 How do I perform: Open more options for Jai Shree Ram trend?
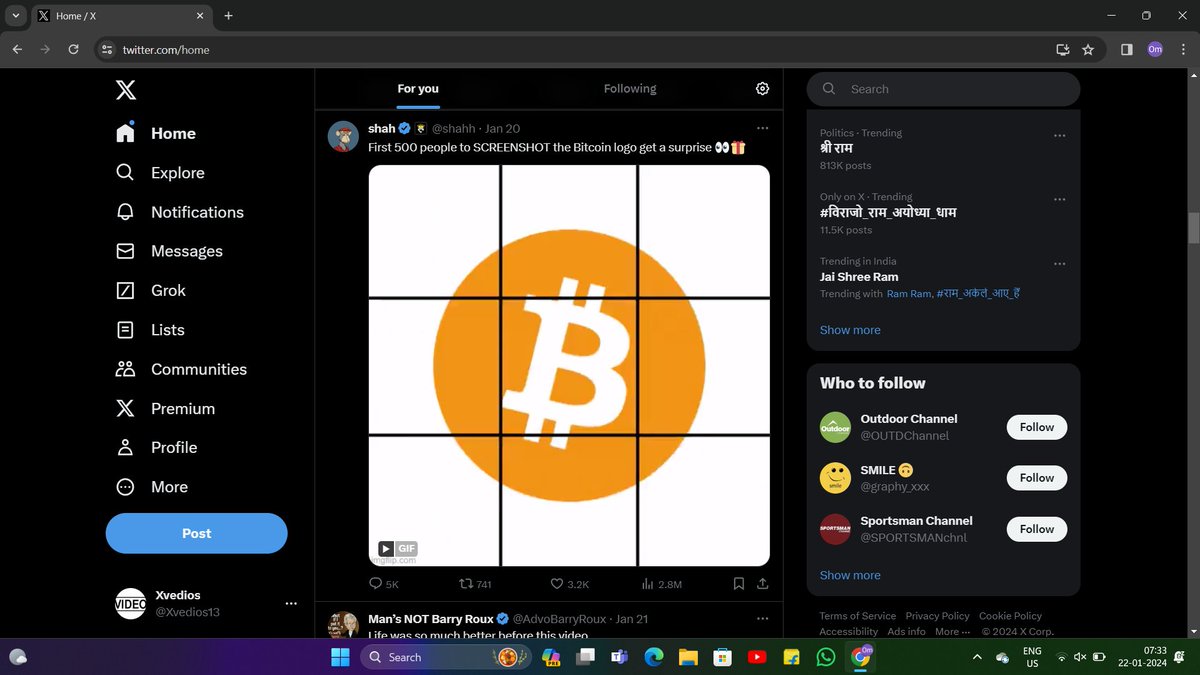click(1060, 264)
